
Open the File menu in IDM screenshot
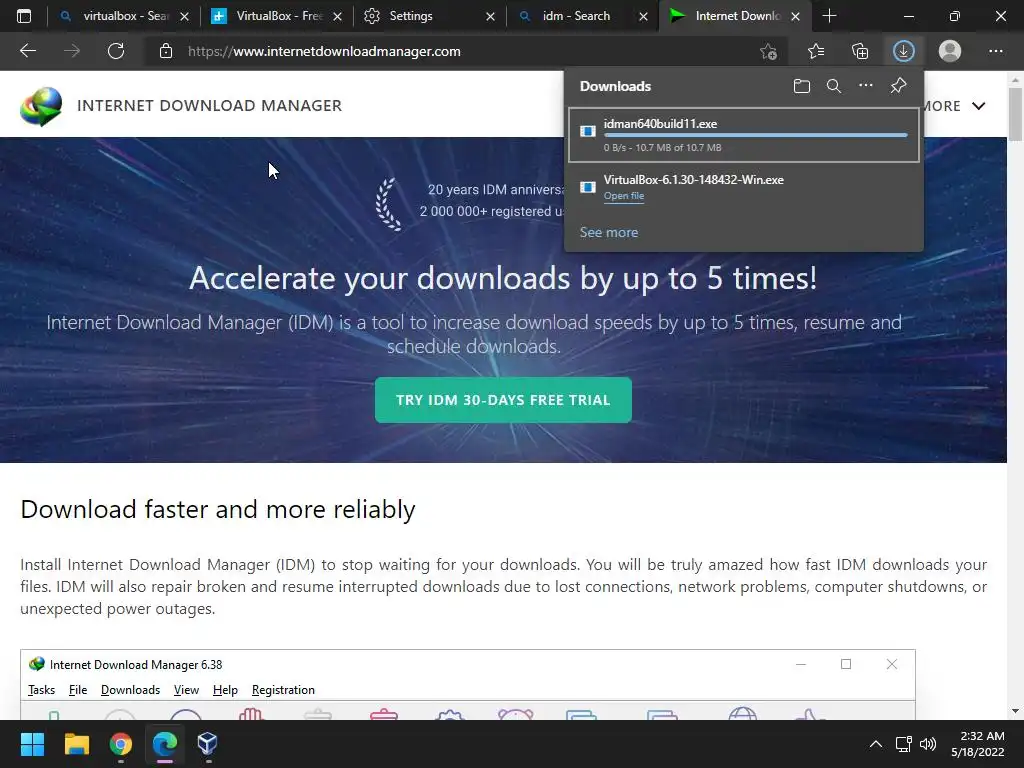pos(78,690)
